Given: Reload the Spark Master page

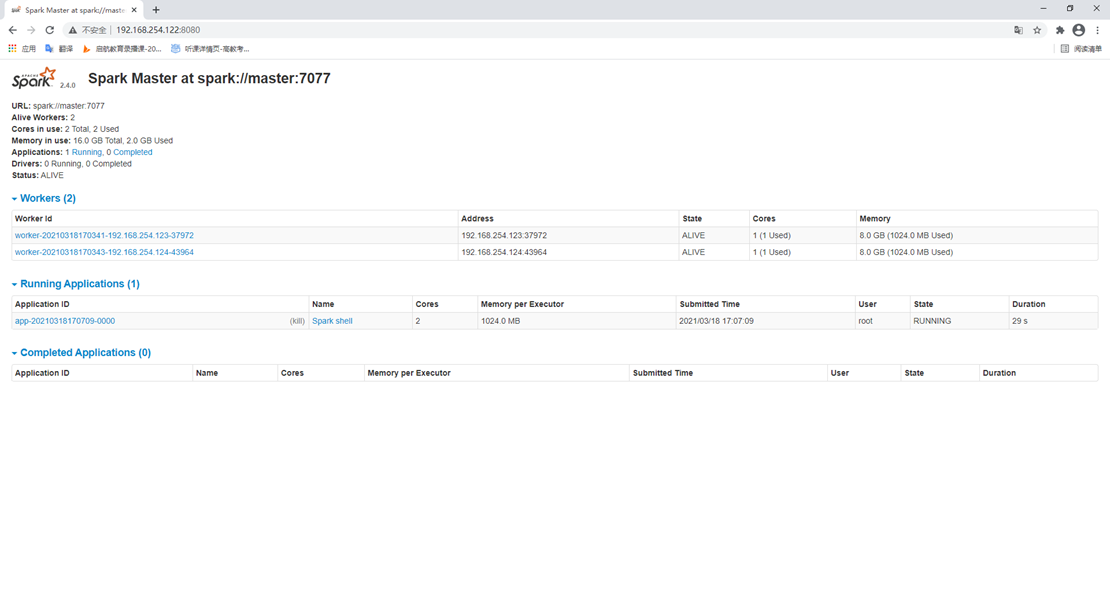Looking at the screenshot, I should [50, 30].
